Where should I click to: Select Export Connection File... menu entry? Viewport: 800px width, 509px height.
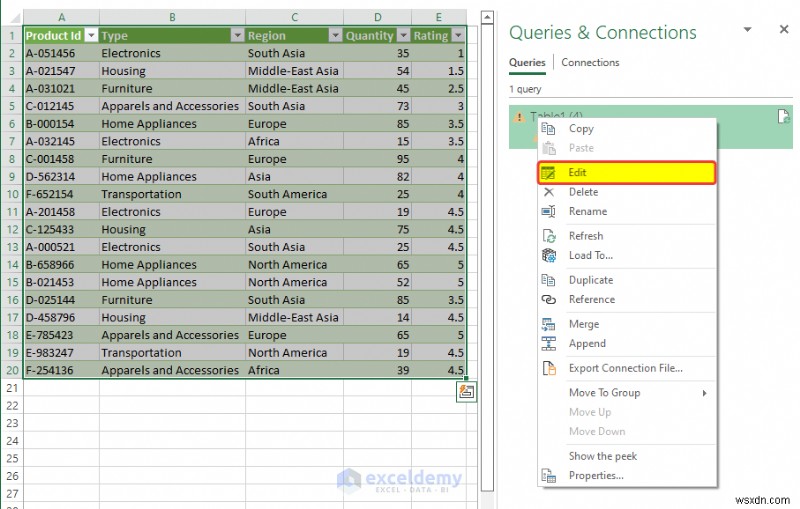(628, 368)
